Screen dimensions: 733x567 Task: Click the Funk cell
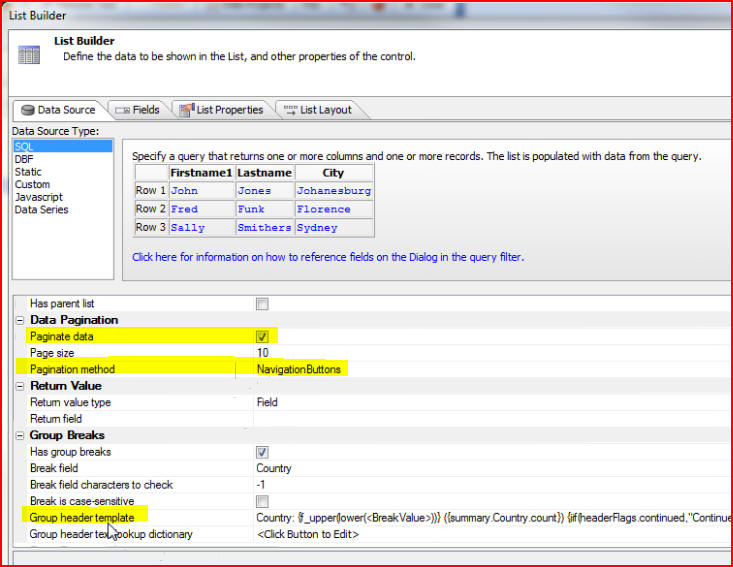point(265,209)
